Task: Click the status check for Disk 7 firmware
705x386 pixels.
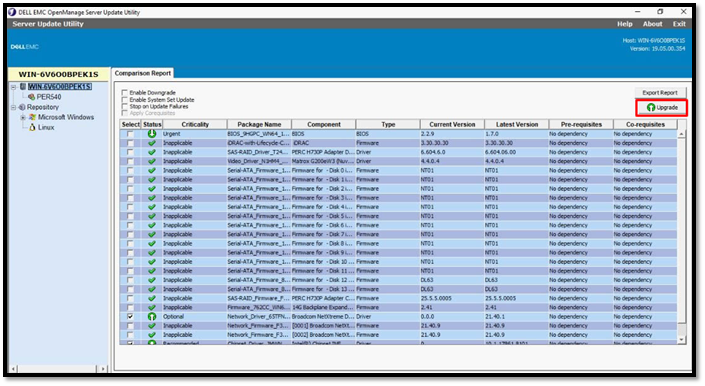Action: [152, 234]
